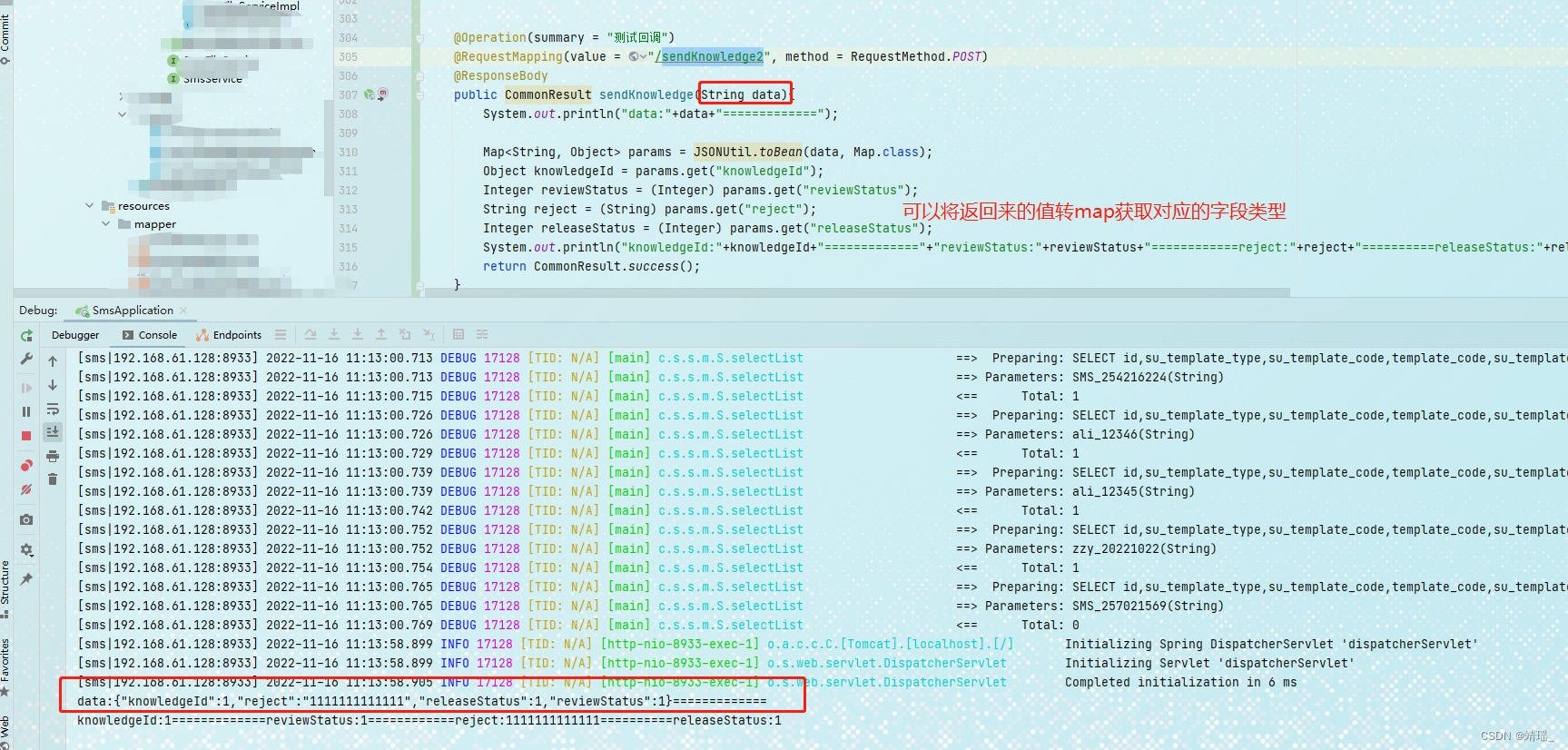
Task: Jump down the stack trace in console
Action: pos(53,385)
